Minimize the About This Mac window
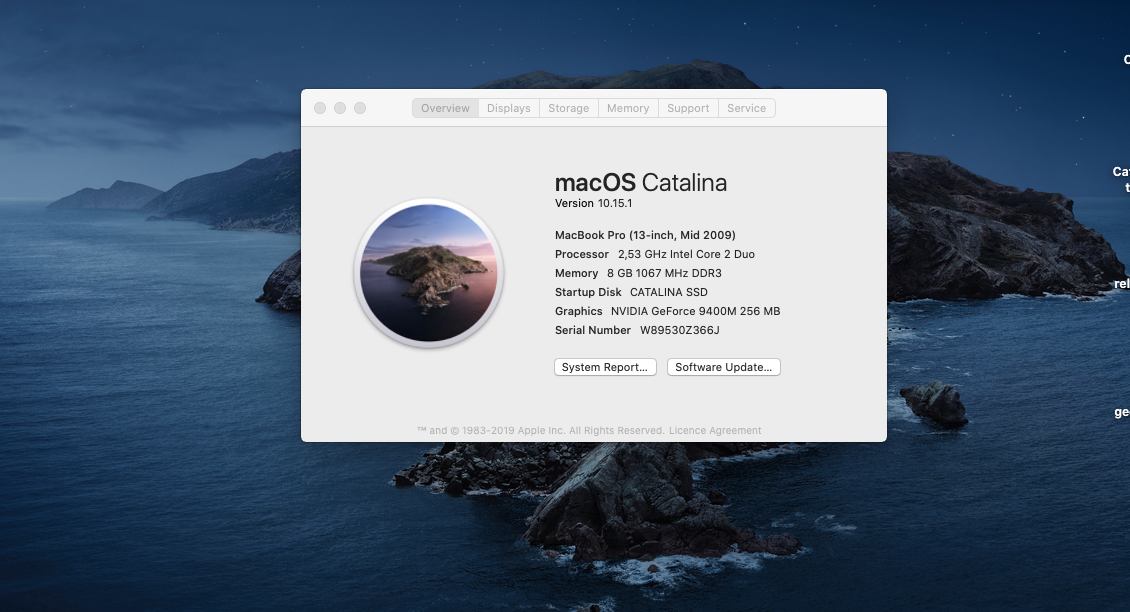The image size is (1130, 612). [340, 108]
